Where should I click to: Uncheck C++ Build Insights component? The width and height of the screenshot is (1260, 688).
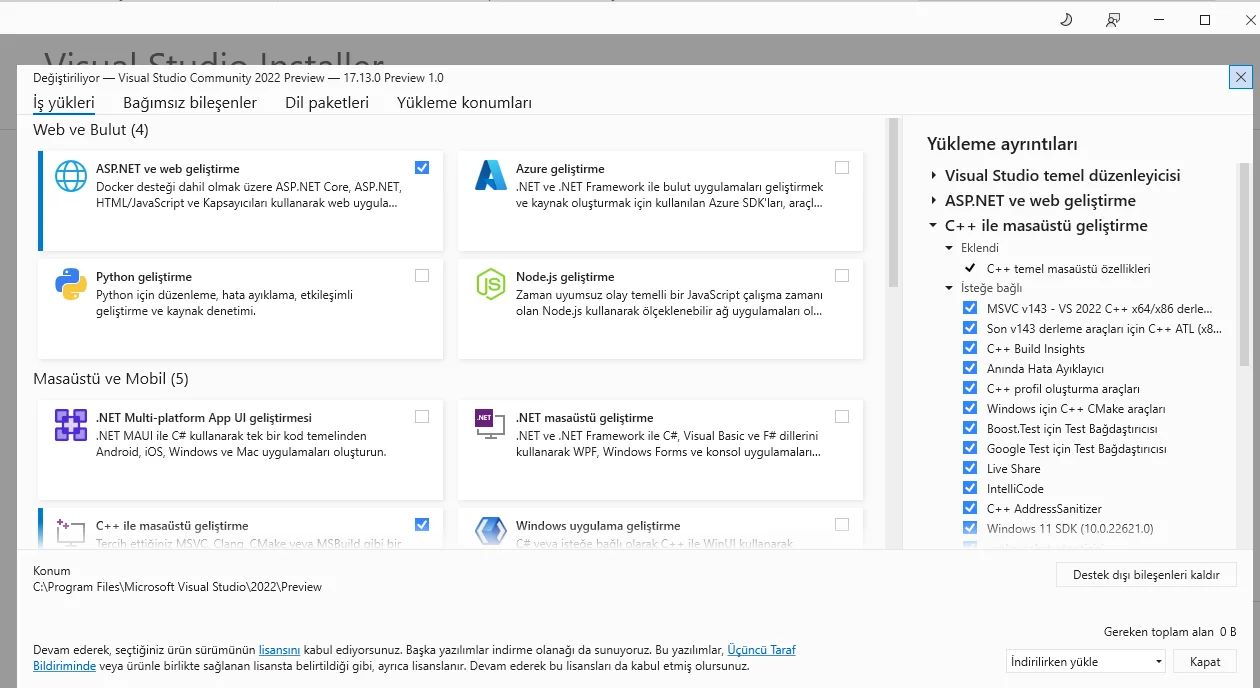970,348
